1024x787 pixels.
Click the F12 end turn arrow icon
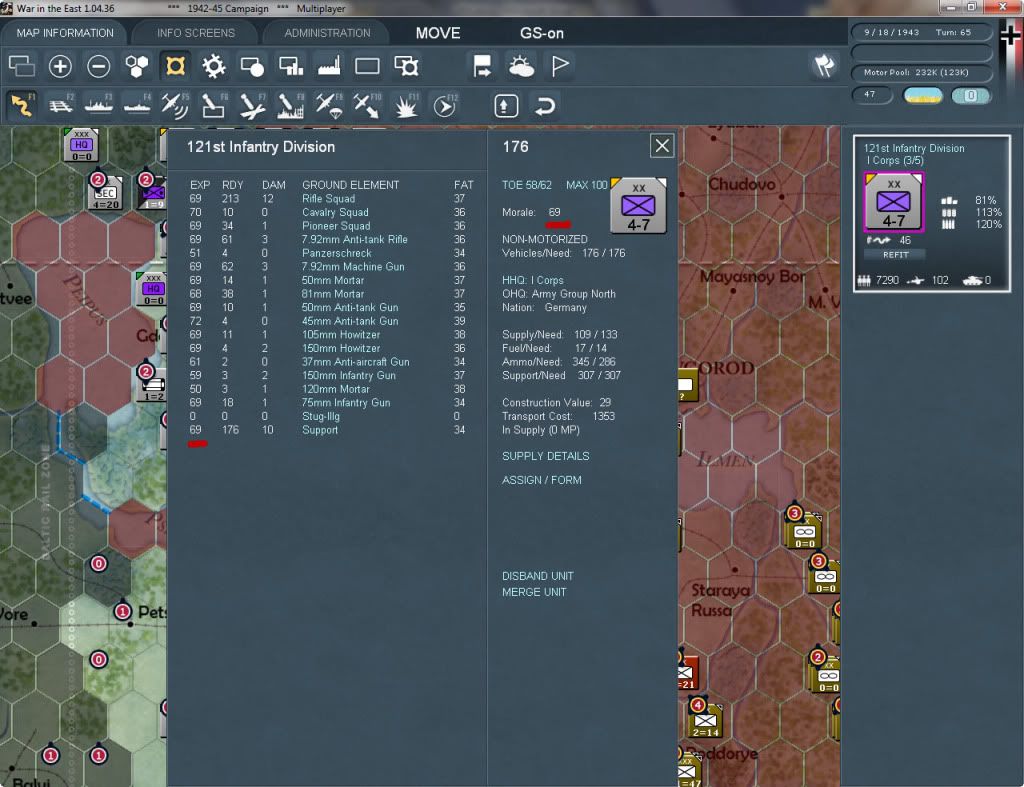point(445,106)
